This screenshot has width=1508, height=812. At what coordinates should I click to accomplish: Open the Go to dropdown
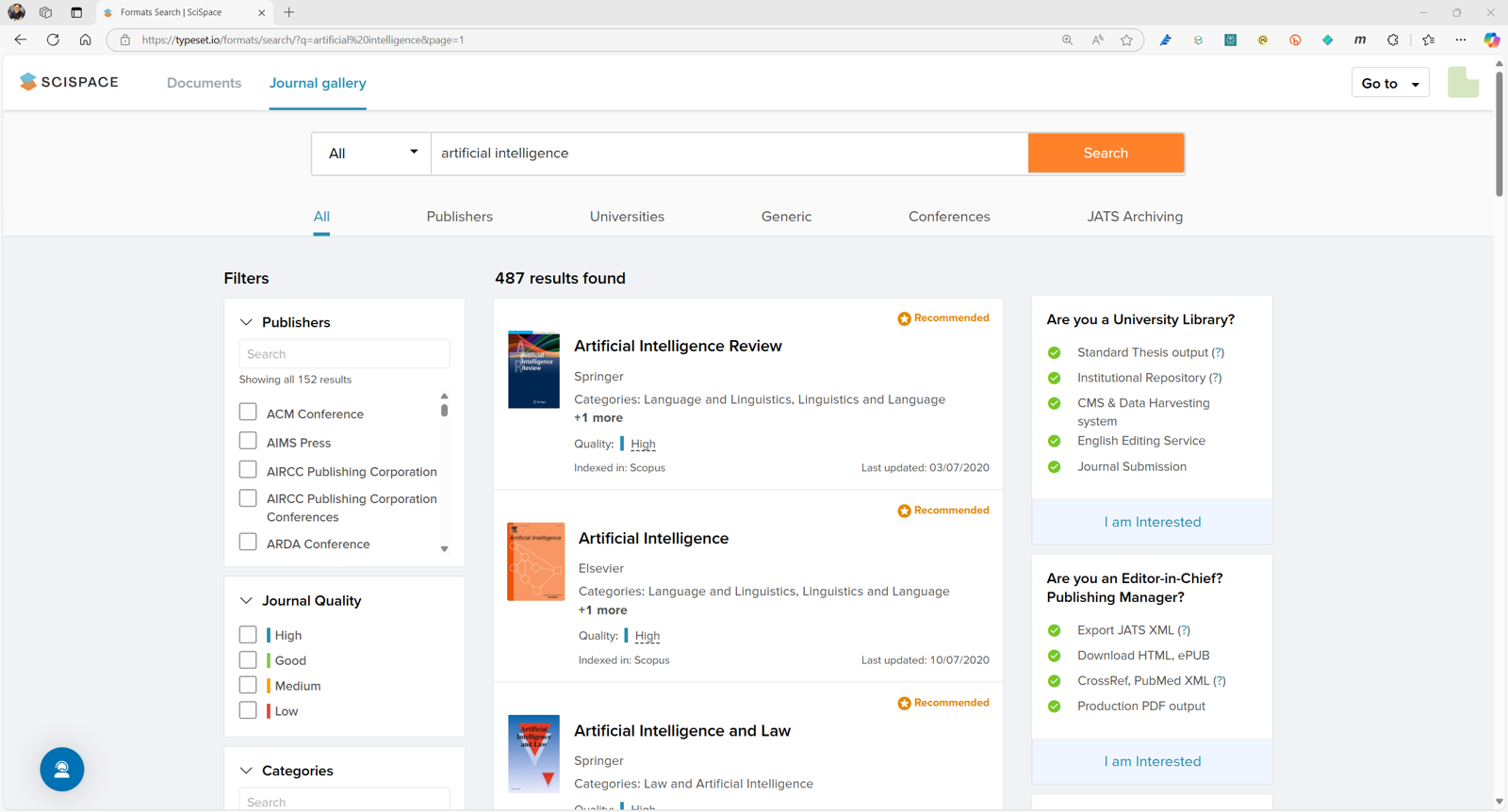pos(1390,83)
